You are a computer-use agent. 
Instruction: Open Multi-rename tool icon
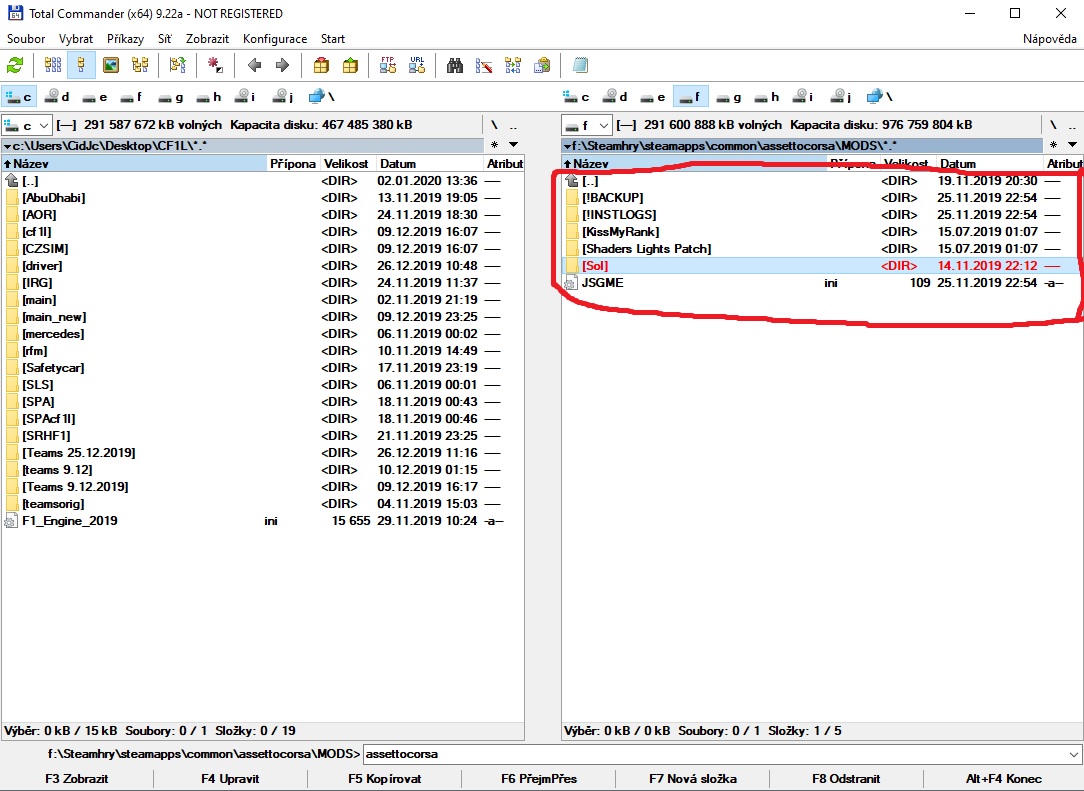pos(484,66)
